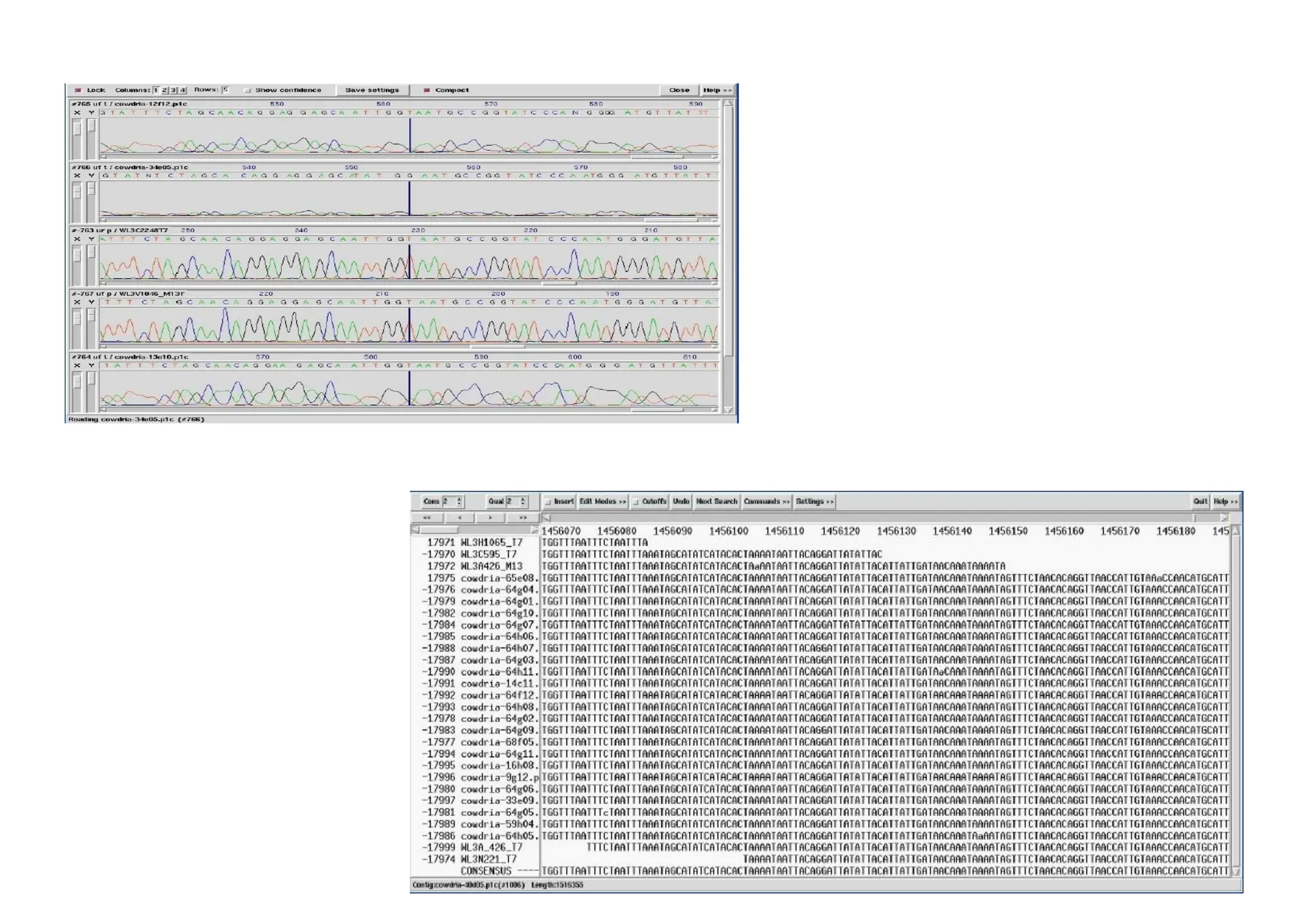Step one base right with > button
The image size is (1295, 924).
pos(491,518)
